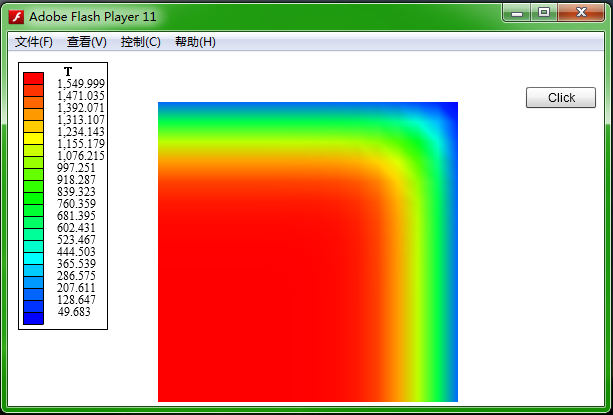Click the legend value 1,392.071

click(81, 108)
